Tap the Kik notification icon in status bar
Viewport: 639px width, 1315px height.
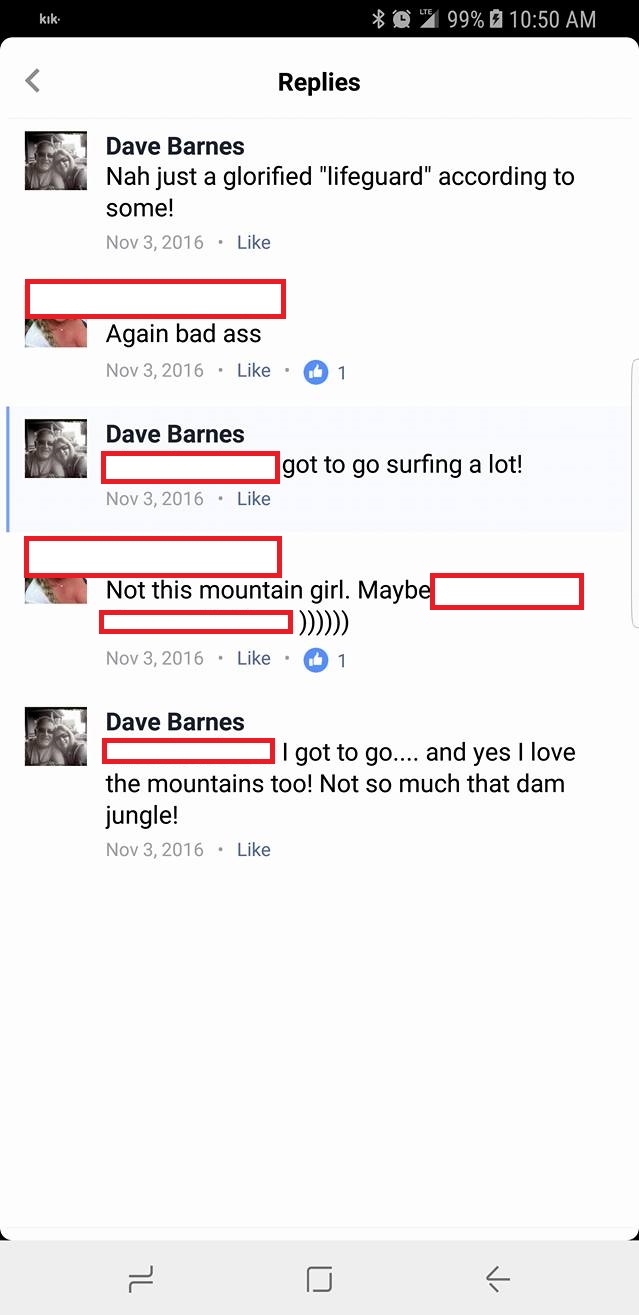click(x=50, y=19)
